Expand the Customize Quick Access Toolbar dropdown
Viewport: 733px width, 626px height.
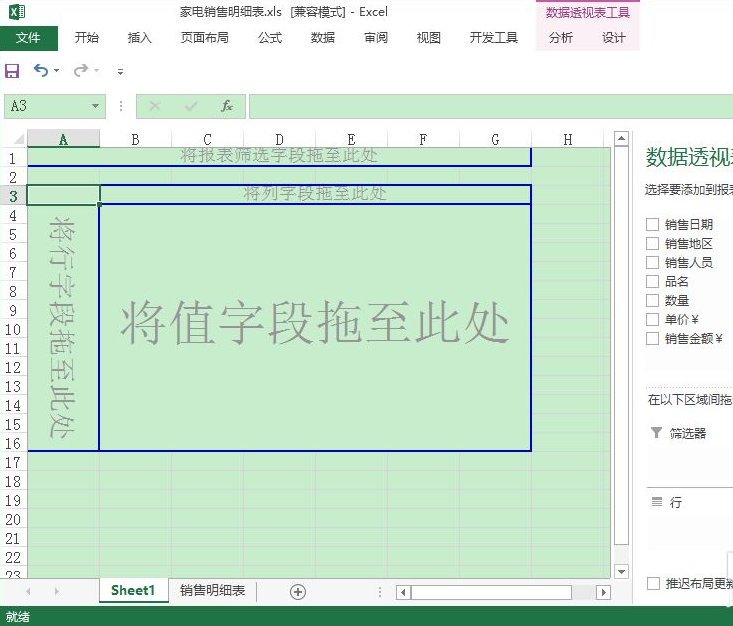click(x=120, y=72)
